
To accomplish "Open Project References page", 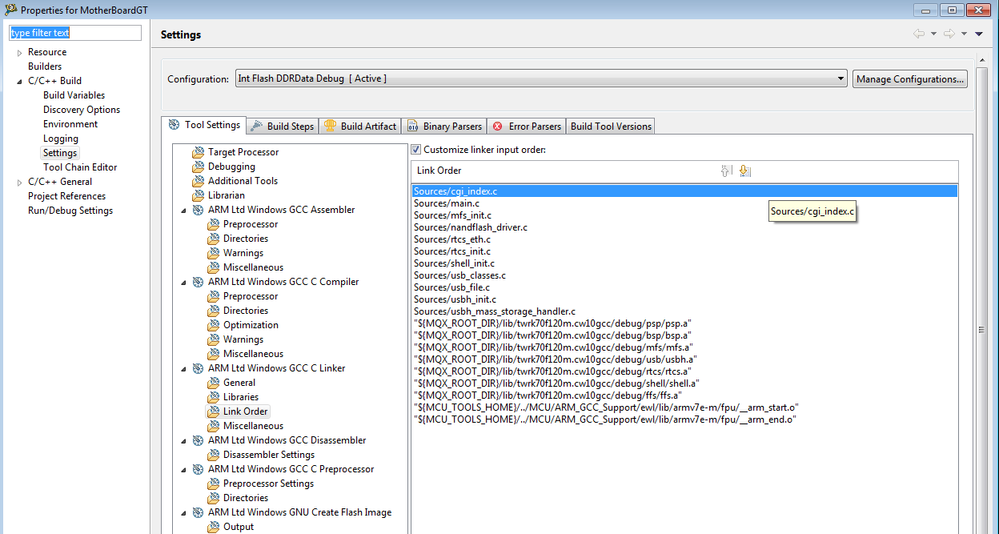I will pyautogui.click(x=67, y=196).
